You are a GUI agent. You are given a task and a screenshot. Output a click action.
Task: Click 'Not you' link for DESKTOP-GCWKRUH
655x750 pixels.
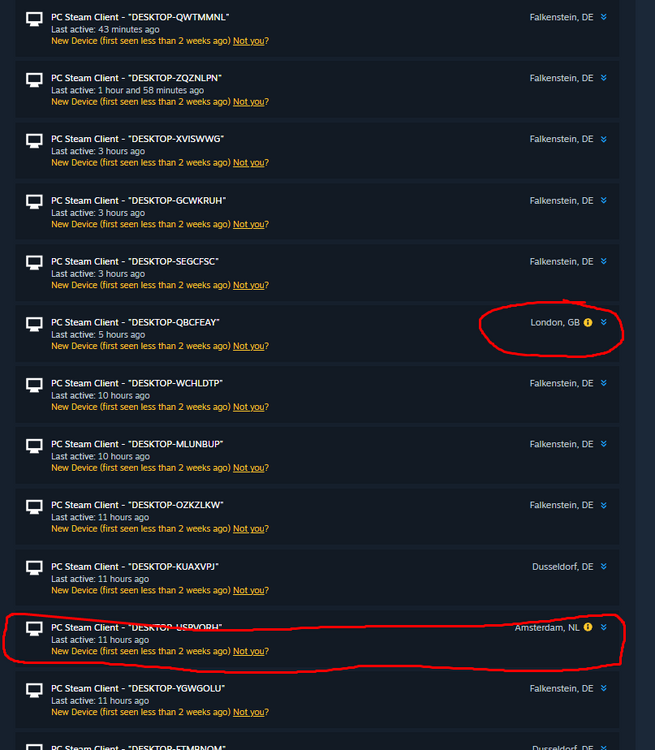coord(249,224)
